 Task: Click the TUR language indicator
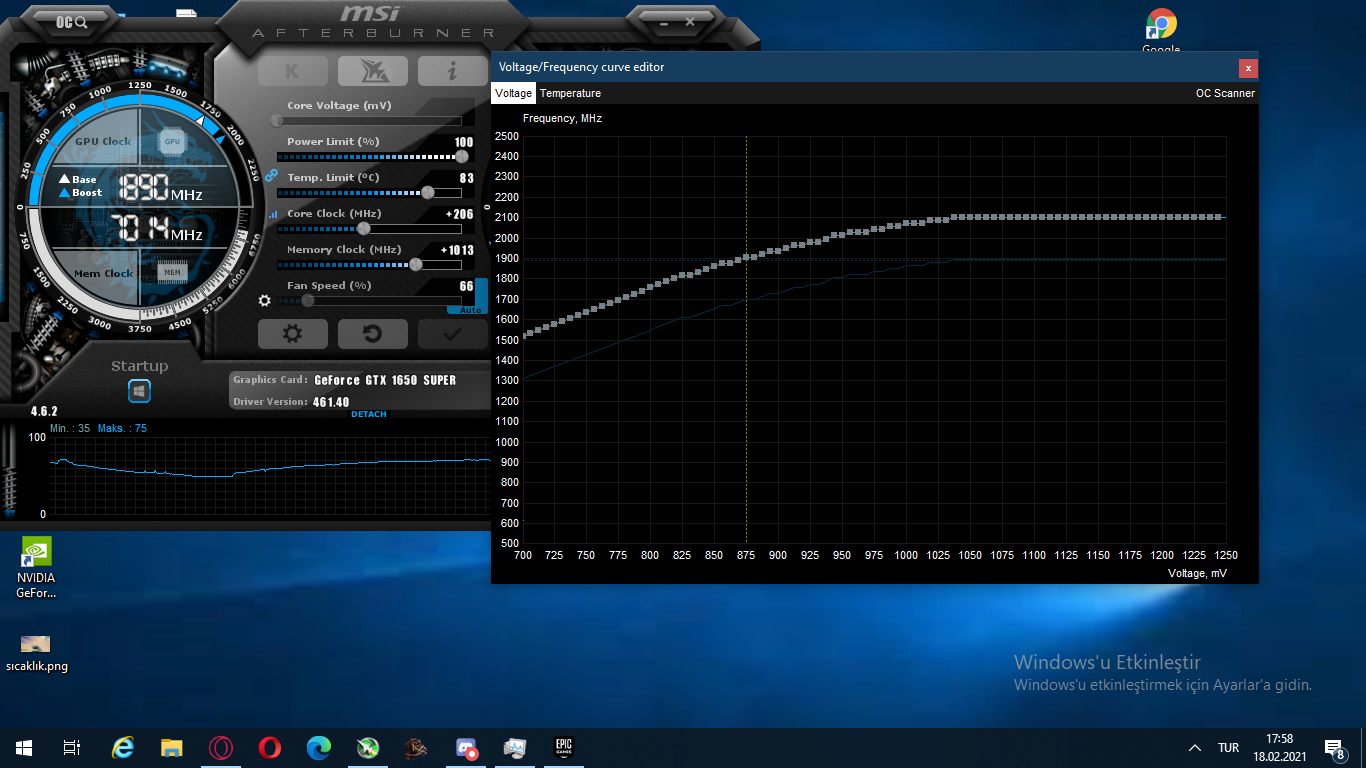click(1229, 748)
